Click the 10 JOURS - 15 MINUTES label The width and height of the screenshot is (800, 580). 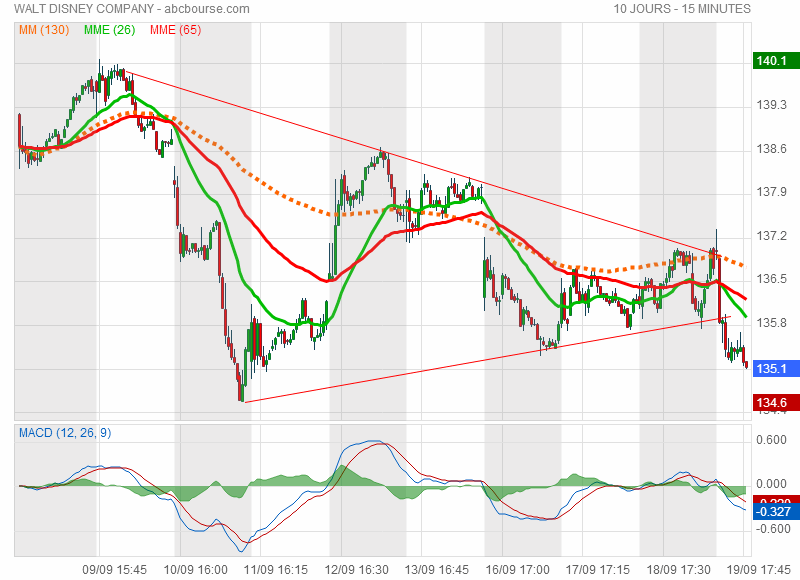coord(682,9)
